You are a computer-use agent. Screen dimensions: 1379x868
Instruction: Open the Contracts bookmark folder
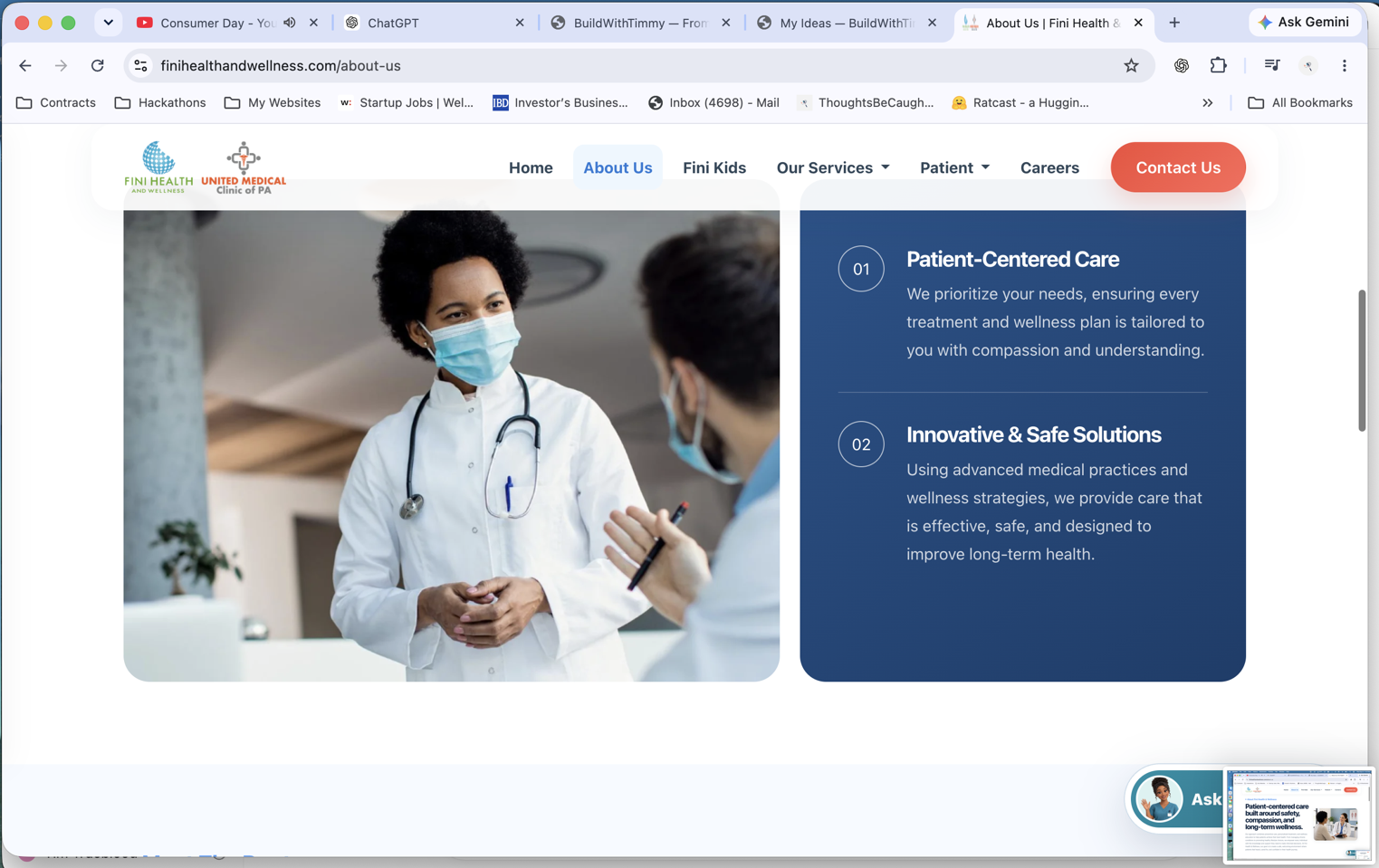[x=56, y=102]
